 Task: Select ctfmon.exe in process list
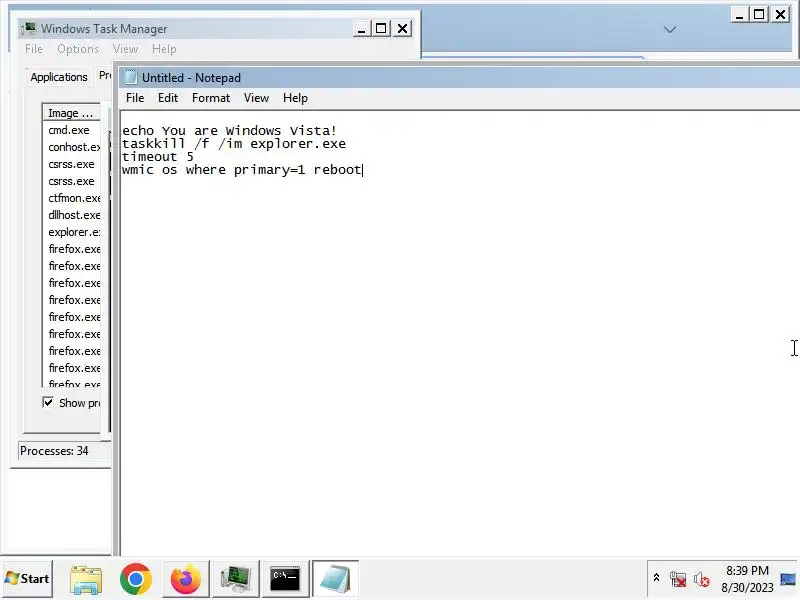click(72, 198)
